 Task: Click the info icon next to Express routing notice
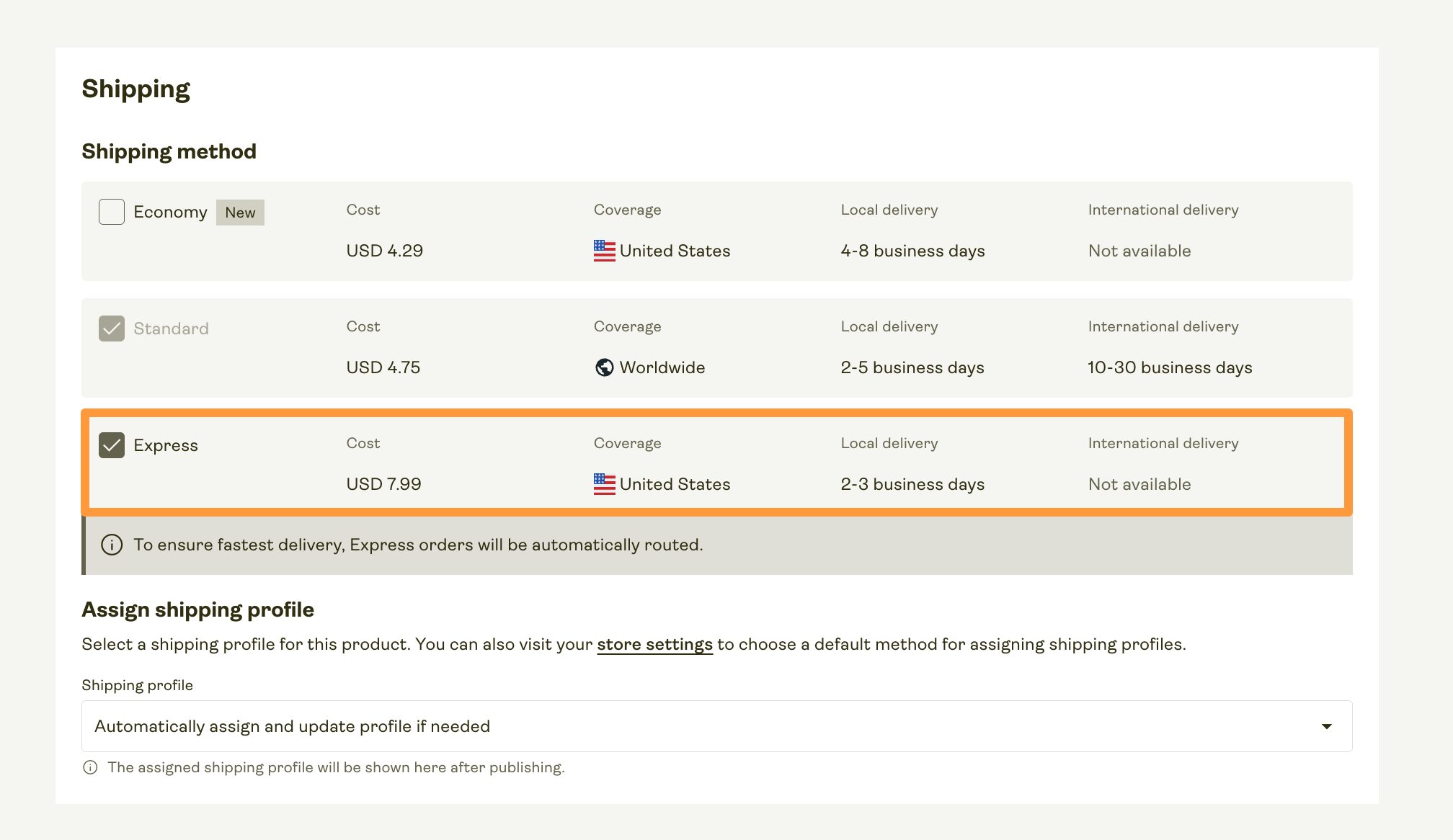(x=112, y=545)
